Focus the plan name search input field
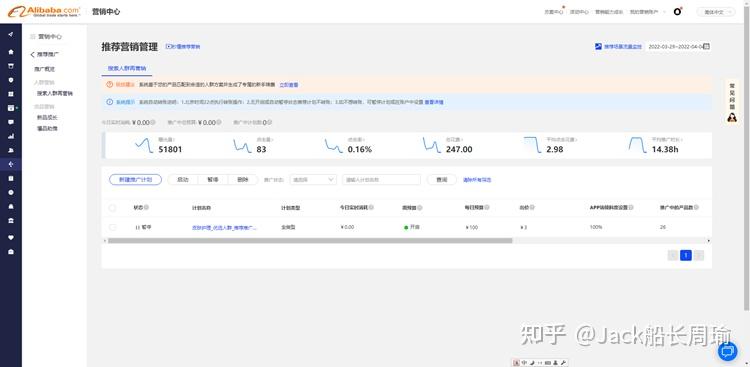Image resolution: width=750 pixels, height=367 pixels. (381, 179)
